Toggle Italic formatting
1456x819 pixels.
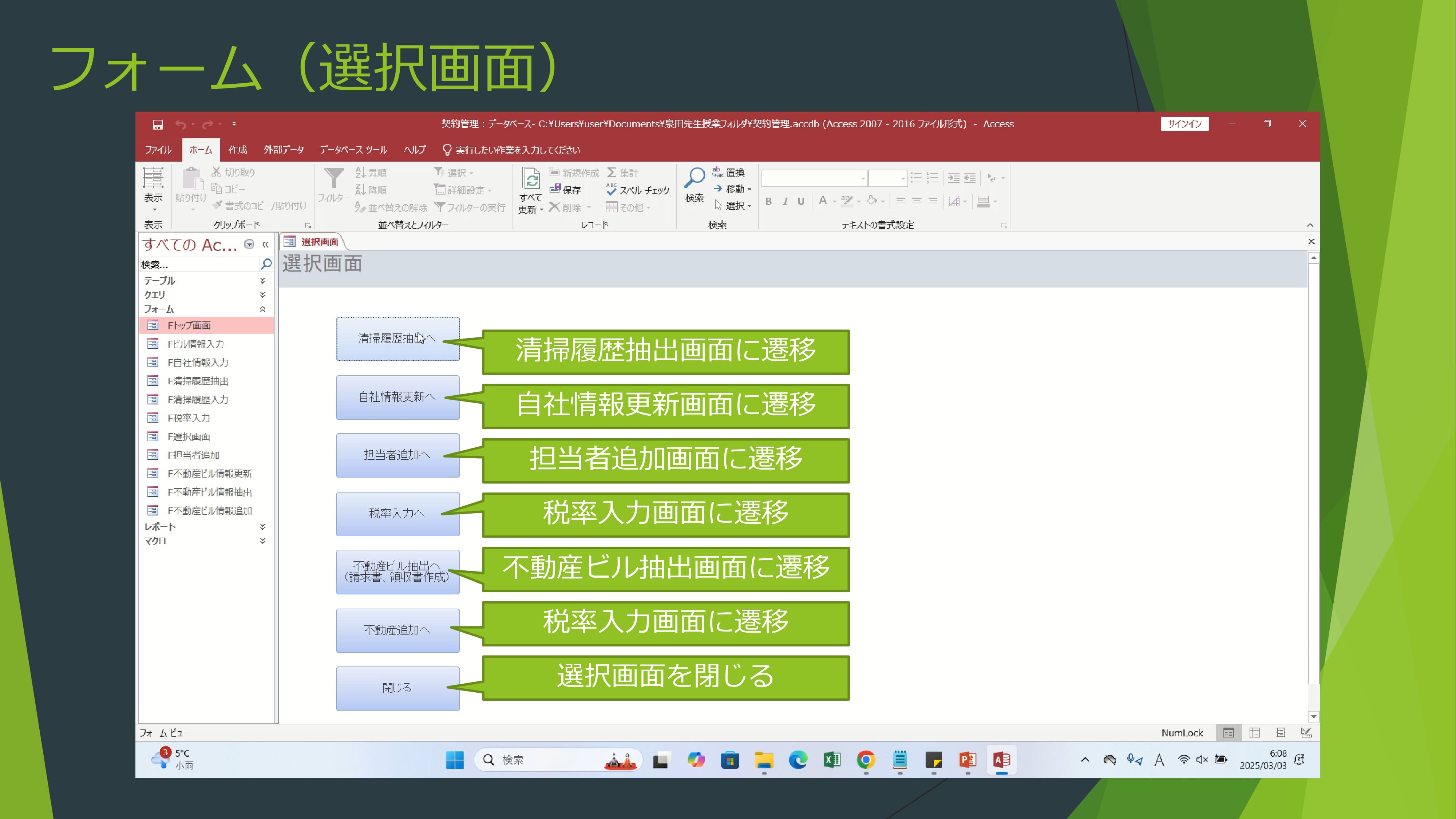coord(785,201)
